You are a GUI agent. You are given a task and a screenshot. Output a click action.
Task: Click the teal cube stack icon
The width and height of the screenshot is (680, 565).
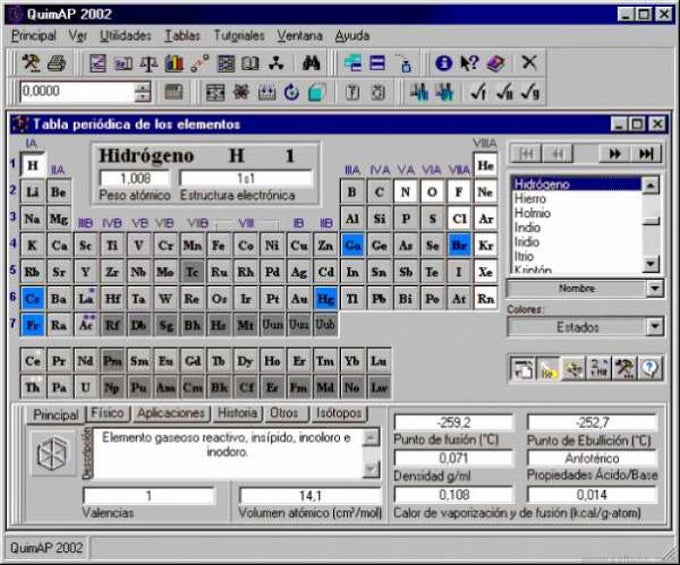click(x=317, y=92)
